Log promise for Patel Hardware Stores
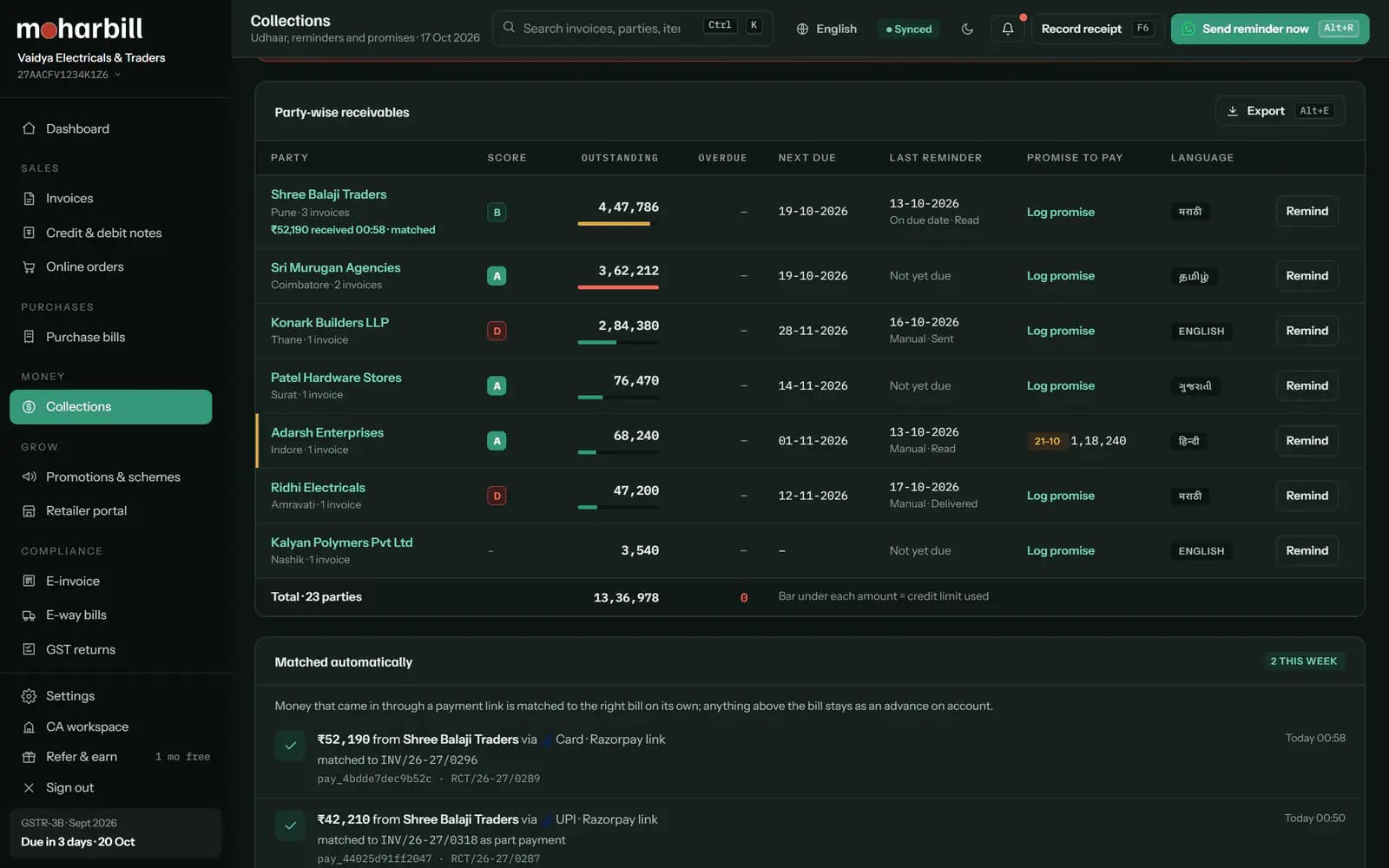1389x868 pixels. tap(1060, 385)
